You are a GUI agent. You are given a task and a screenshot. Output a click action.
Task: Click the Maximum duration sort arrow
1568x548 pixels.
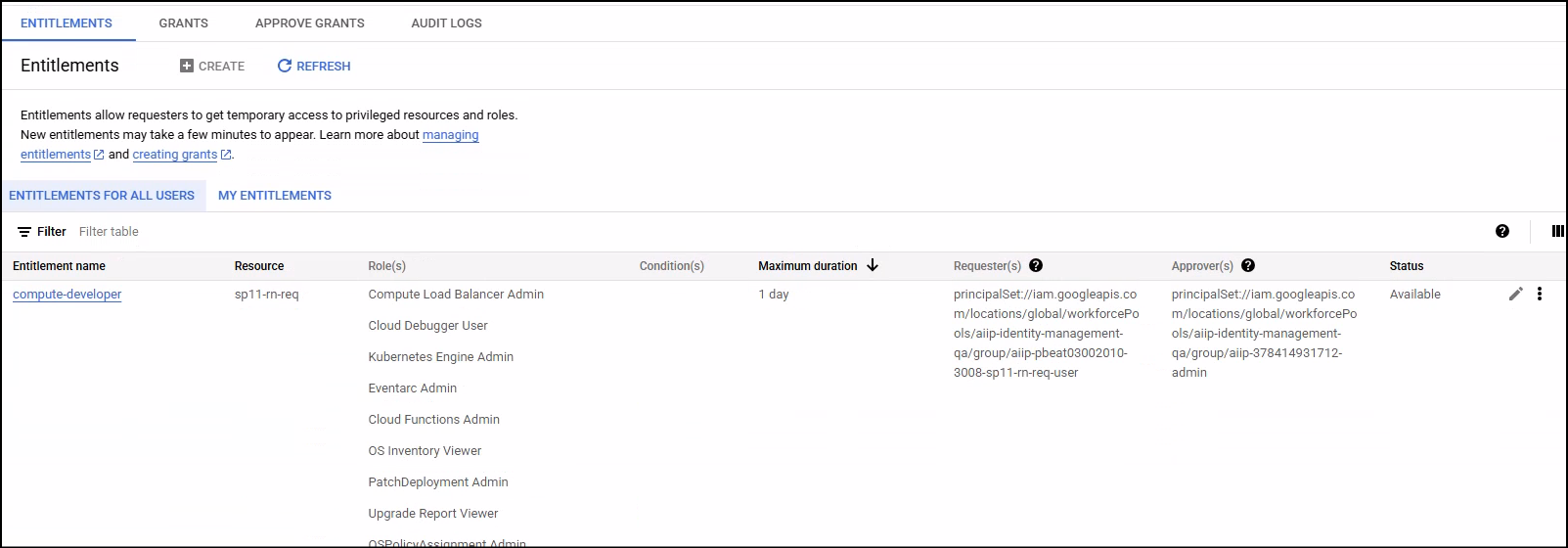(873, 265)
